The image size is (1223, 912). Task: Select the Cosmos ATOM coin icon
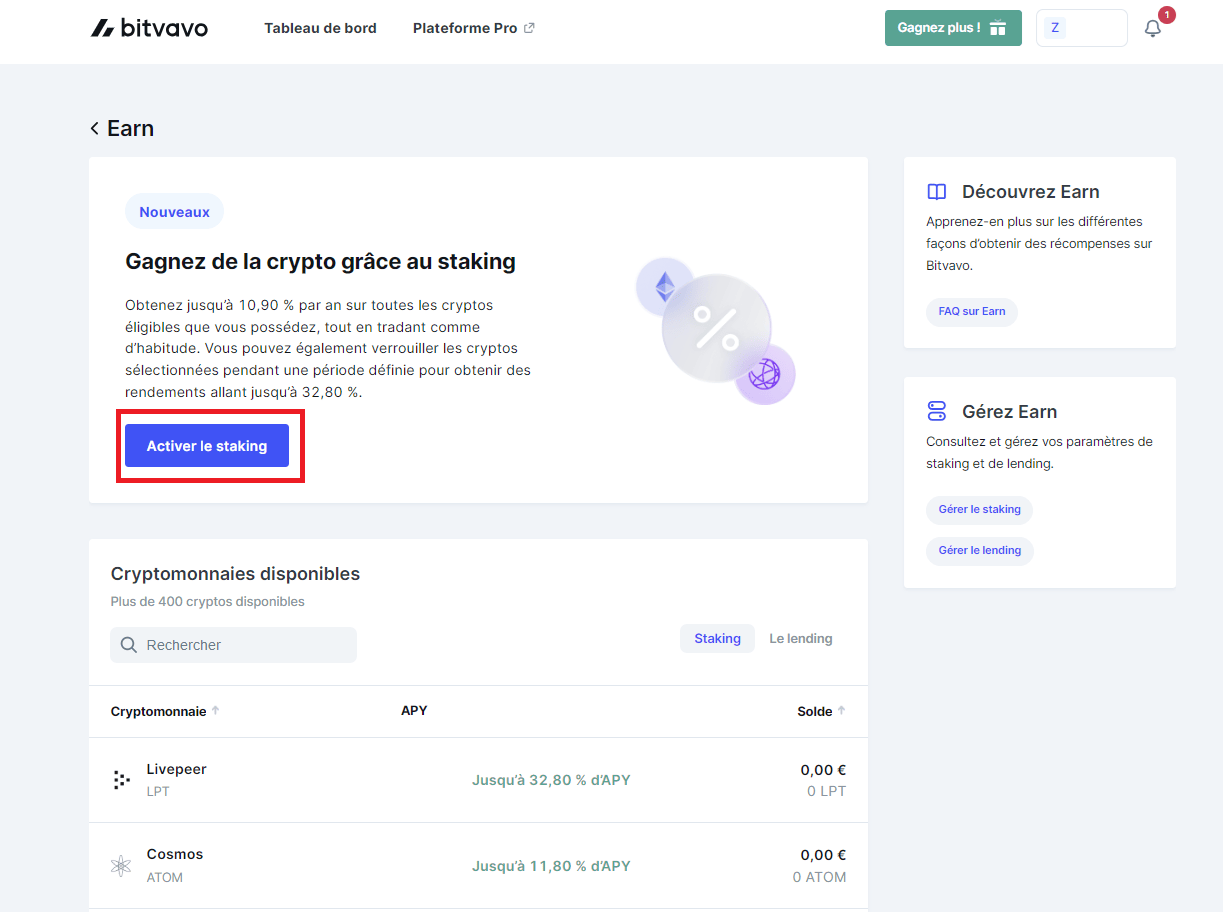pos(121,864)
